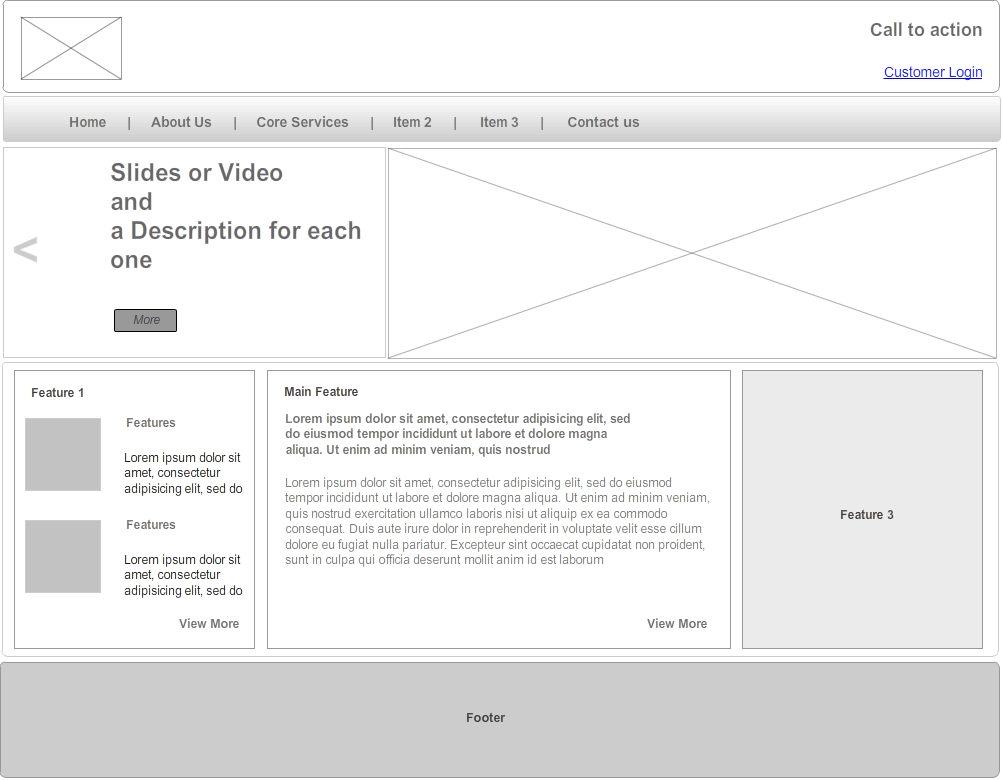The height and width of the screenshot is (780, 1003).
Task: Select Core Services in the navigation bar
Action: [303, 122]
